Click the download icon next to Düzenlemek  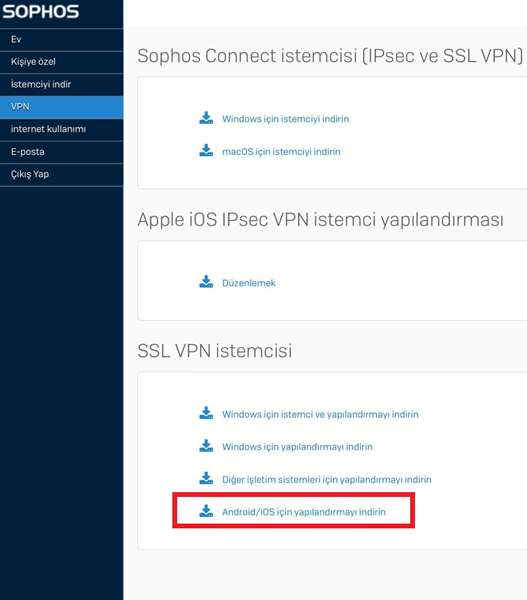click(206, 282)
